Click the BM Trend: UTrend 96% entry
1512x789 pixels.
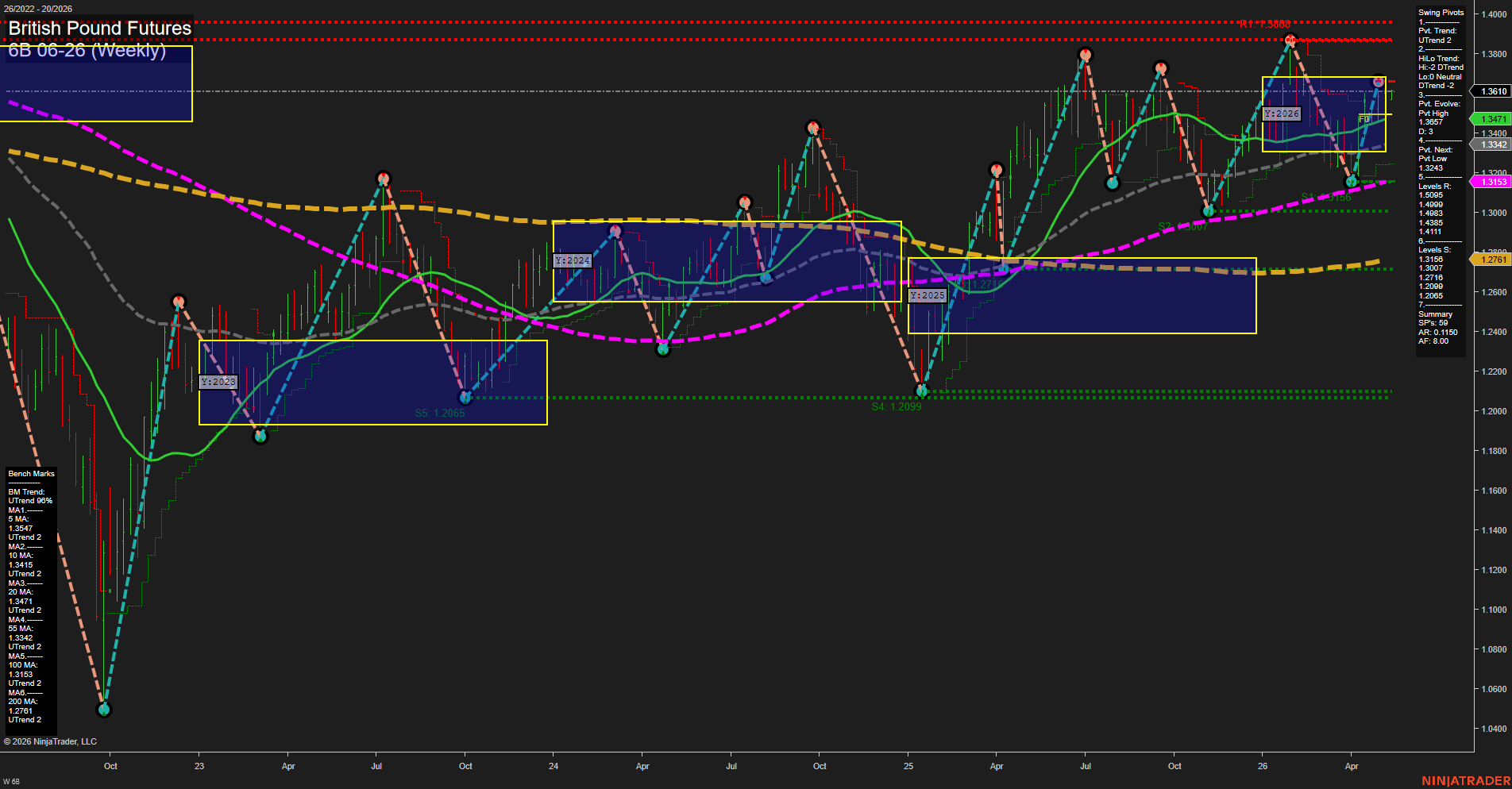(x=30, y=497)
